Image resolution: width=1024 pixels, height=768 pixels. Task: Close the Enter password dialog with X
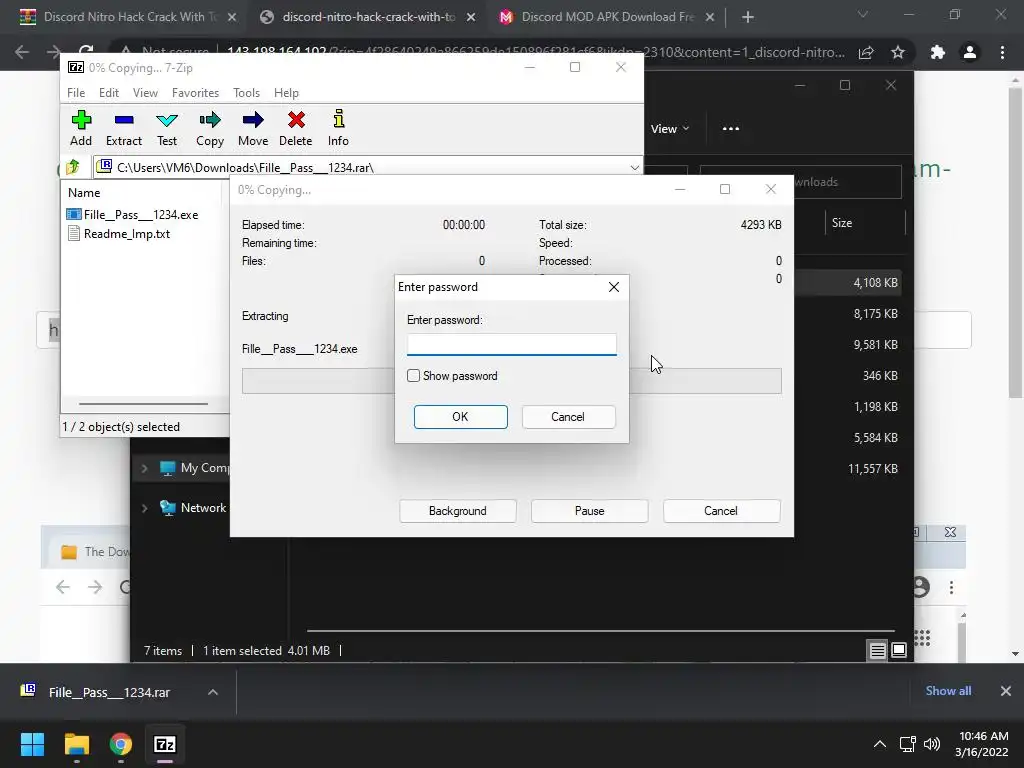click(x=614, y=287)
